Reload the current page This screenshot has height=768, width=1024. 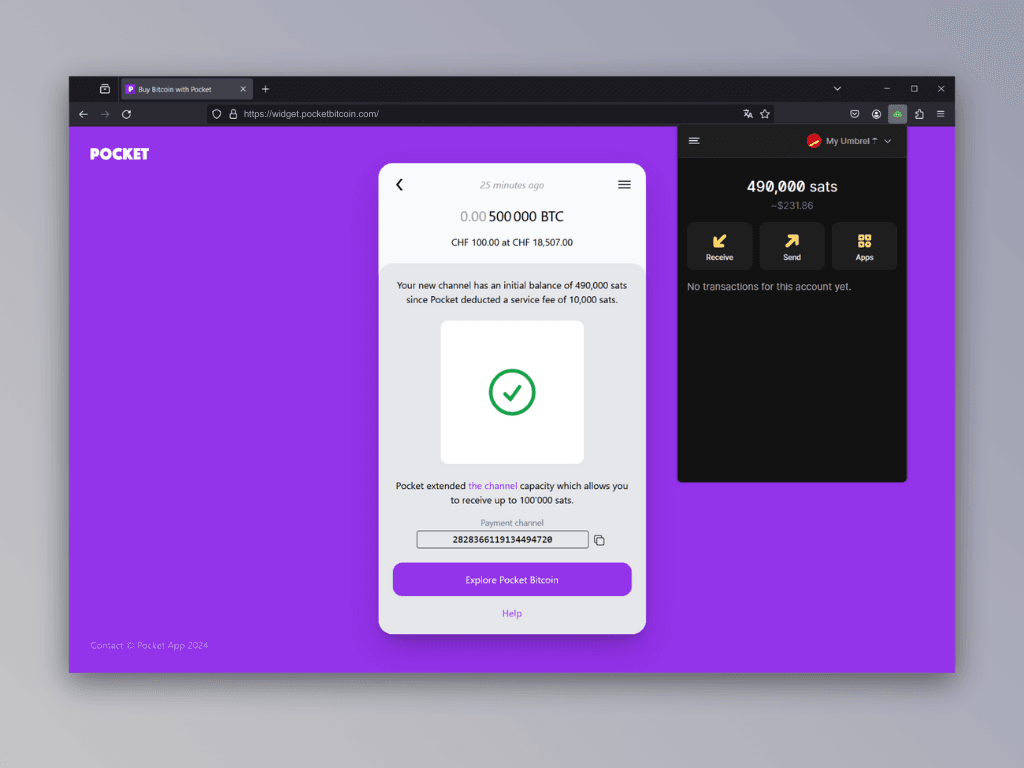(127, 114)
